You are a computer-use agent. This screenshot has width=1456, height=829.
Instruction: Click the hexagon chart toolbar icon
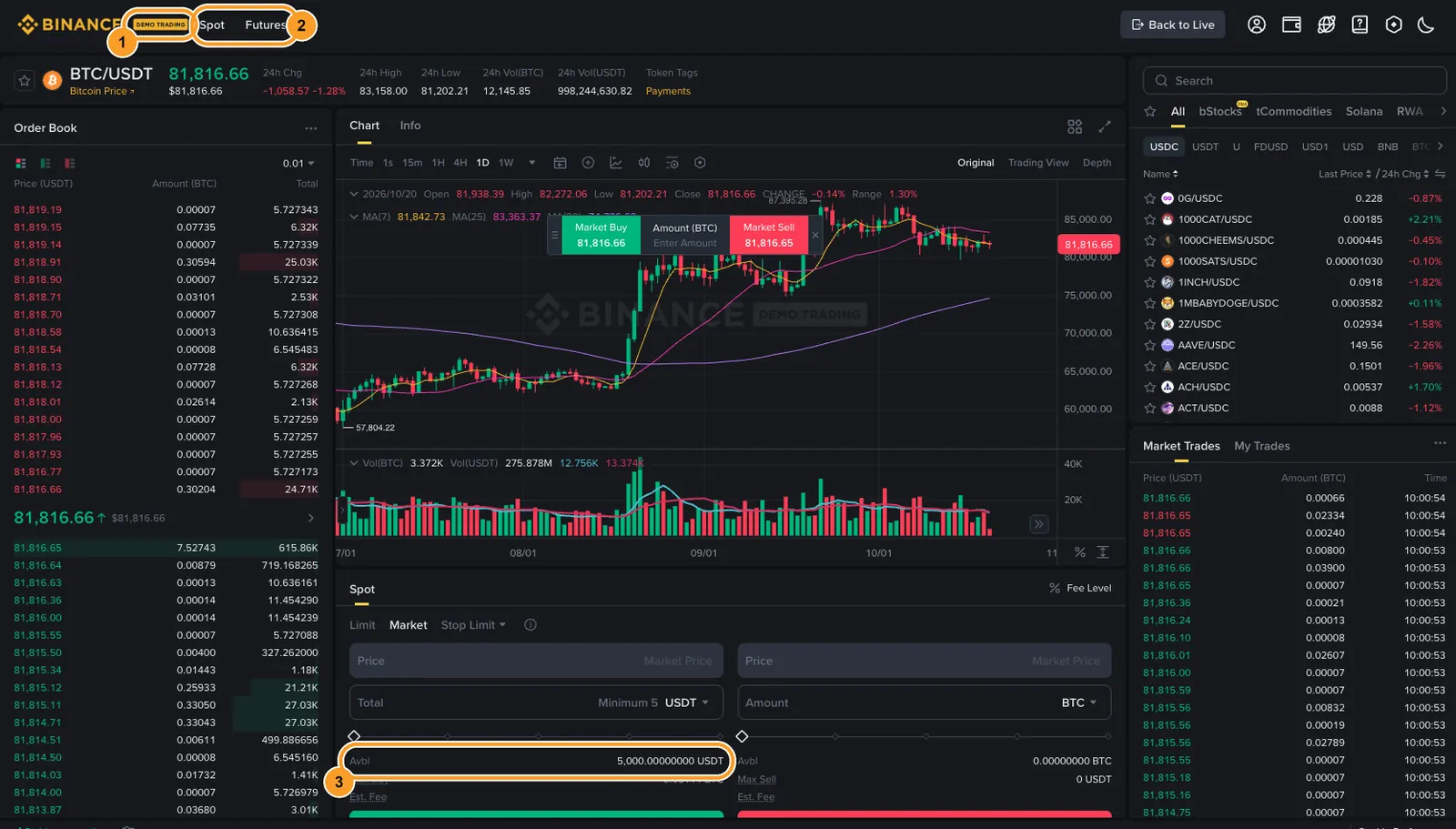[700, 163]
